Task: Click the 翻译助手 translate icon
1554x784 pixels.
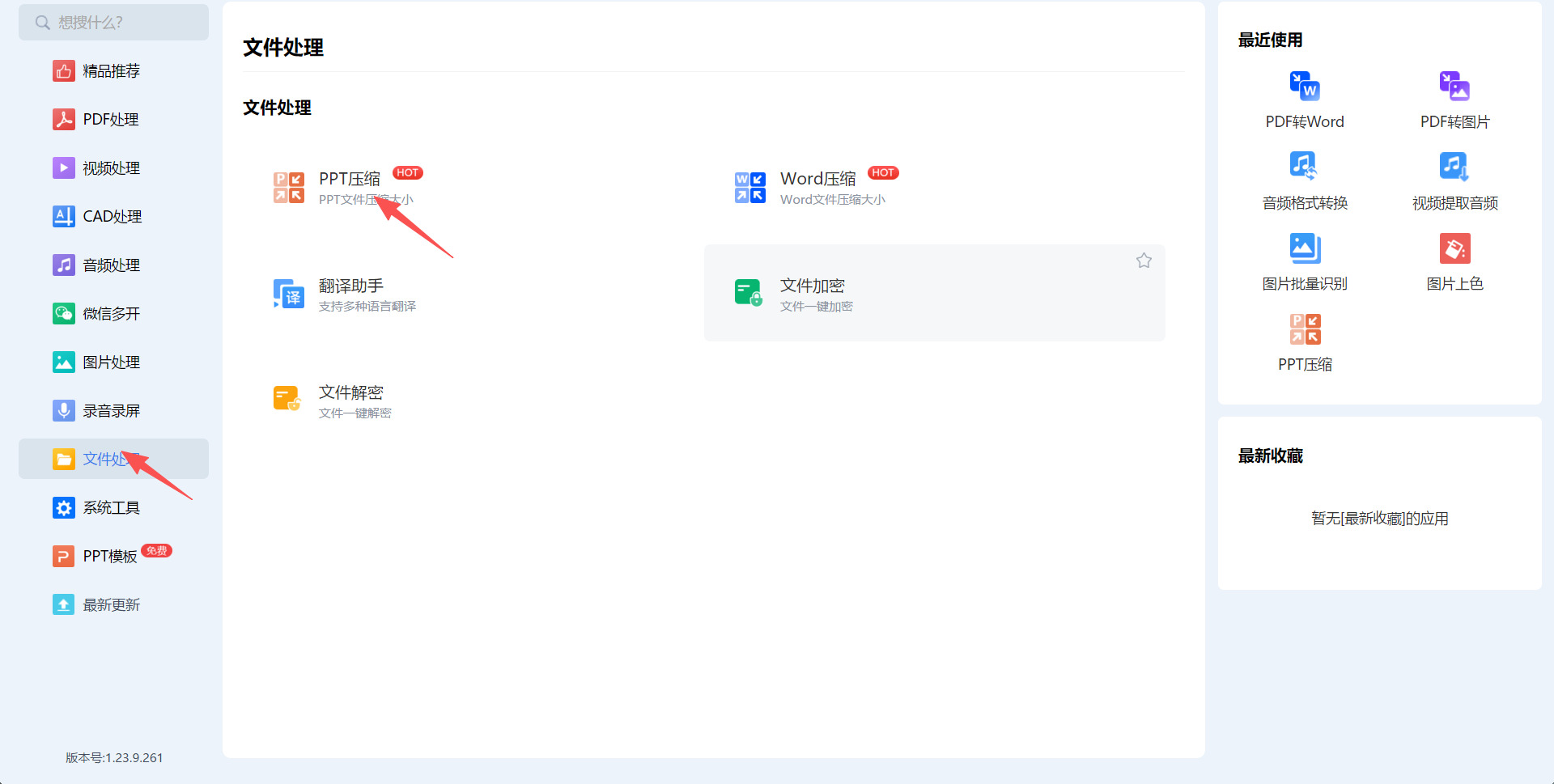Action: click(x=289, y=295)
